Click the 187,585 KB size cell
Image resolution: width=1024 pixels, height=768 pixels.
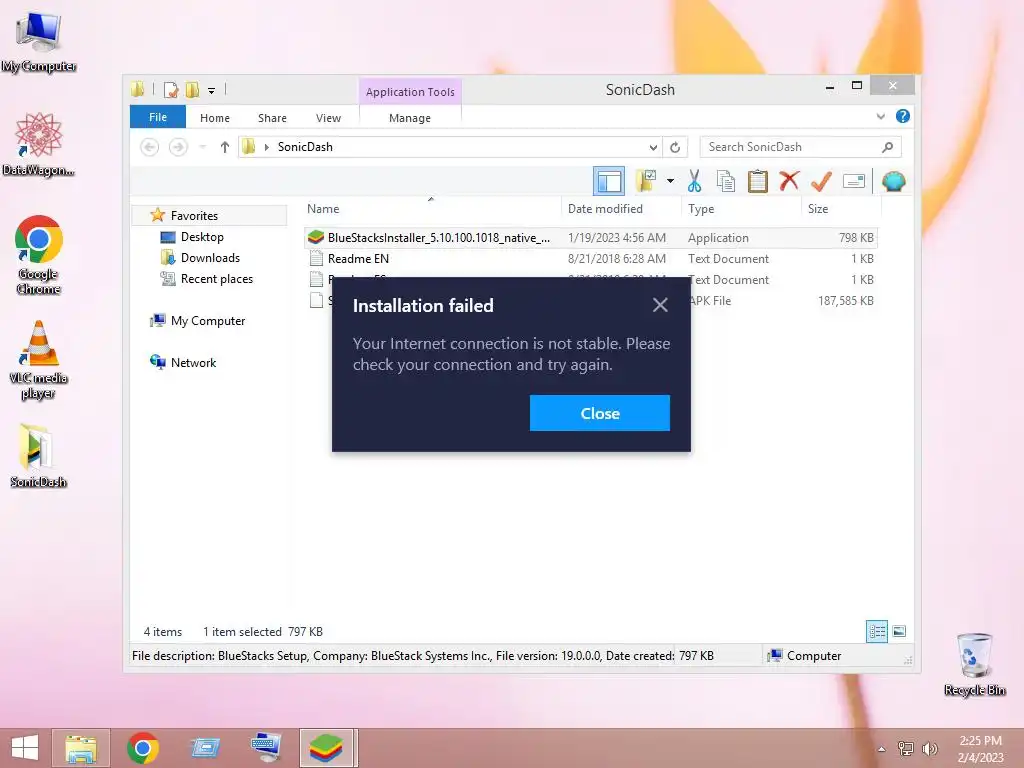tap(846, 300)
